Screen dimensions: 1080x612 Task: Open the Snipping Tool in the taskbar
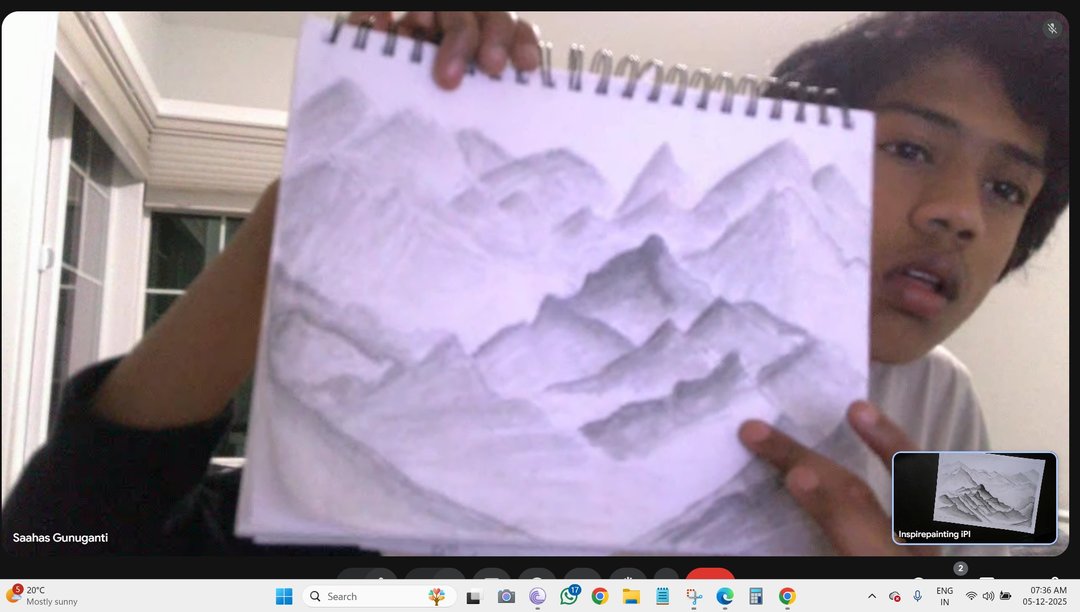point(694,597)
